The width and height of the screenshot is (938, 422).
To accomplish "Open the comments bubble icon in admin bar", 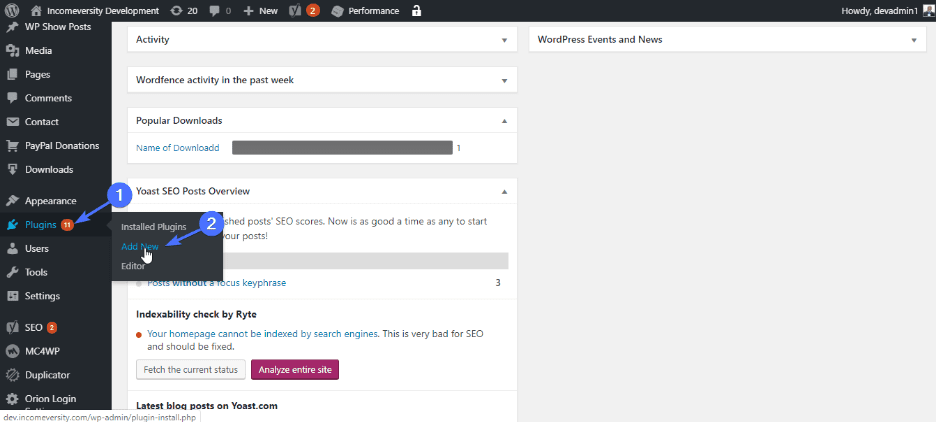I will point(215,11).
